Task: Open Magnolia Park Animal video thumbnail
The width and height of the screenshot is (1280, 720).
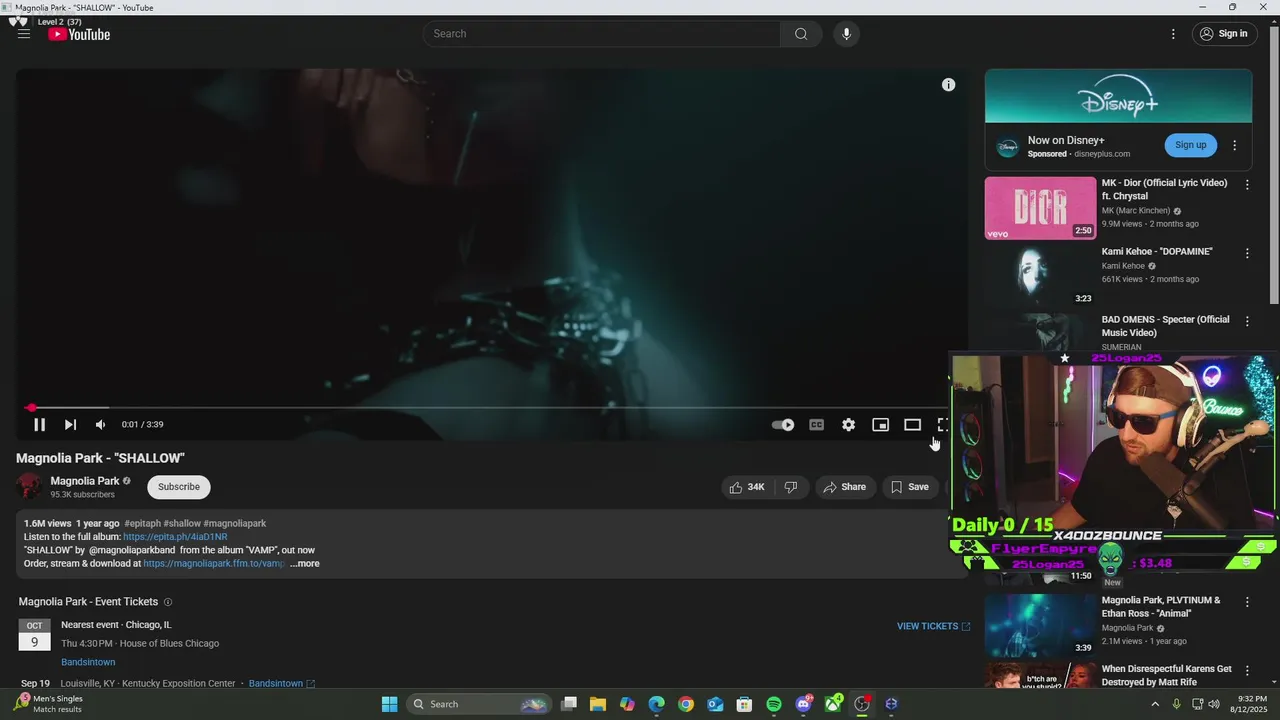Action: (1040, 625)
